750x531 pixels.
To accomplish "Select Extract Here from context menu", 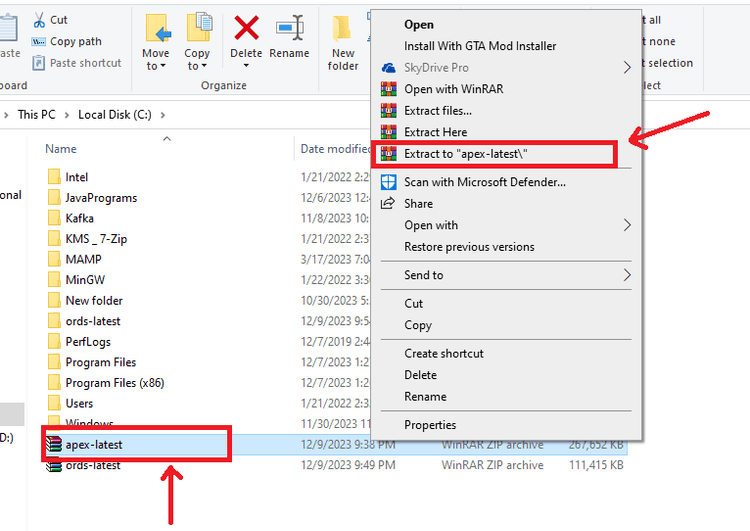I will point(435,132).
